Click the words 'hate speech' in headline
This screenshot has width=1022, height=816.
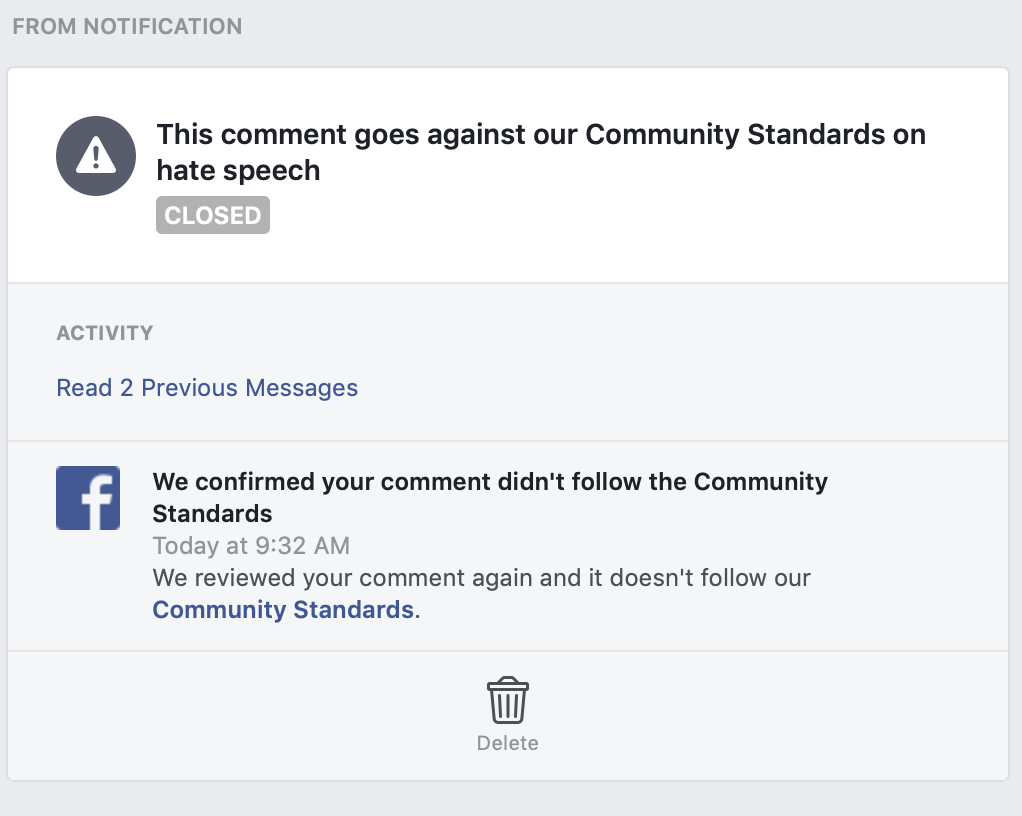[x=238, y=171]
